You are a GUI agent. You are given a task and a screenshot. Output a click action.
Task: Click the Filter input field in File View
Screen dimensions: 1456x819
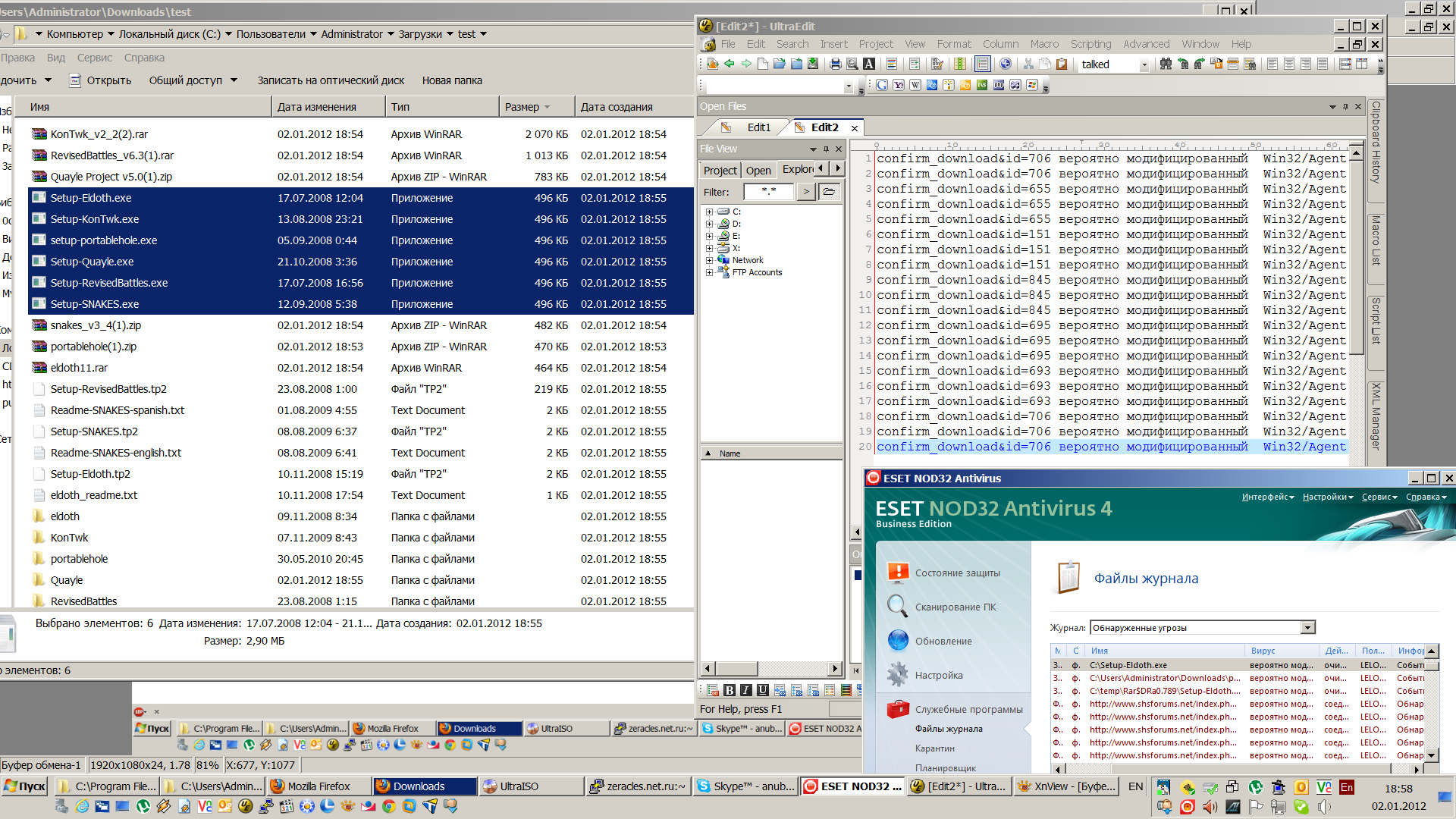pos(768,192)
